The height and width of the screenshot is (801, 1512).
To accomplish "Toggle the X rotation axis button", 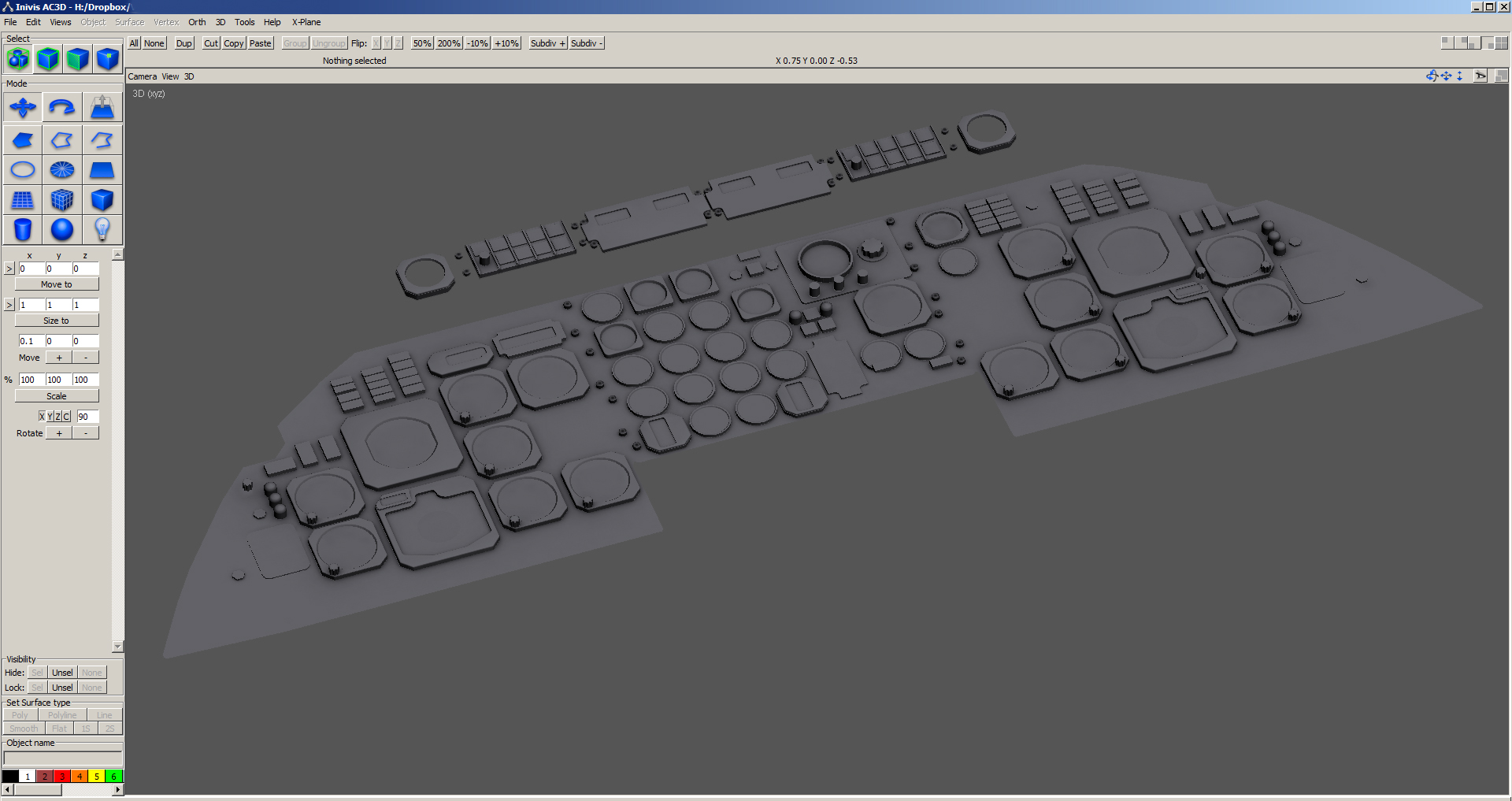I will [x=42, y=417].
